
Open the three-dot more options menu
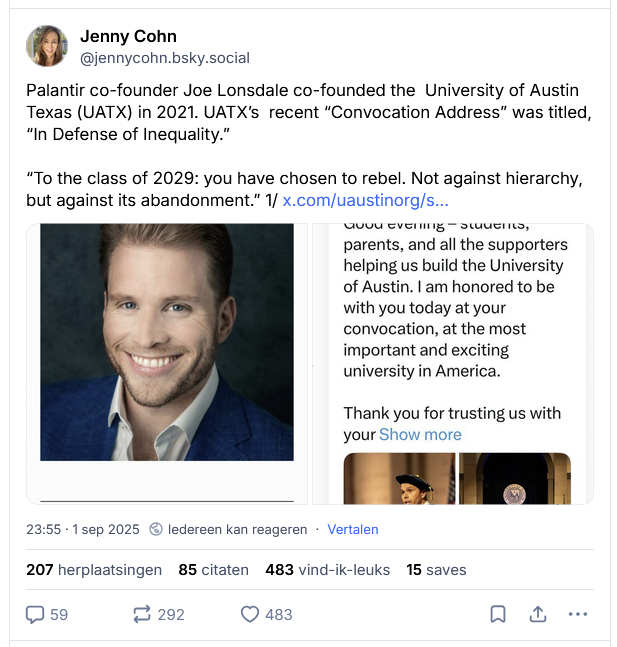pyautogui.click(x=578, y=614)
